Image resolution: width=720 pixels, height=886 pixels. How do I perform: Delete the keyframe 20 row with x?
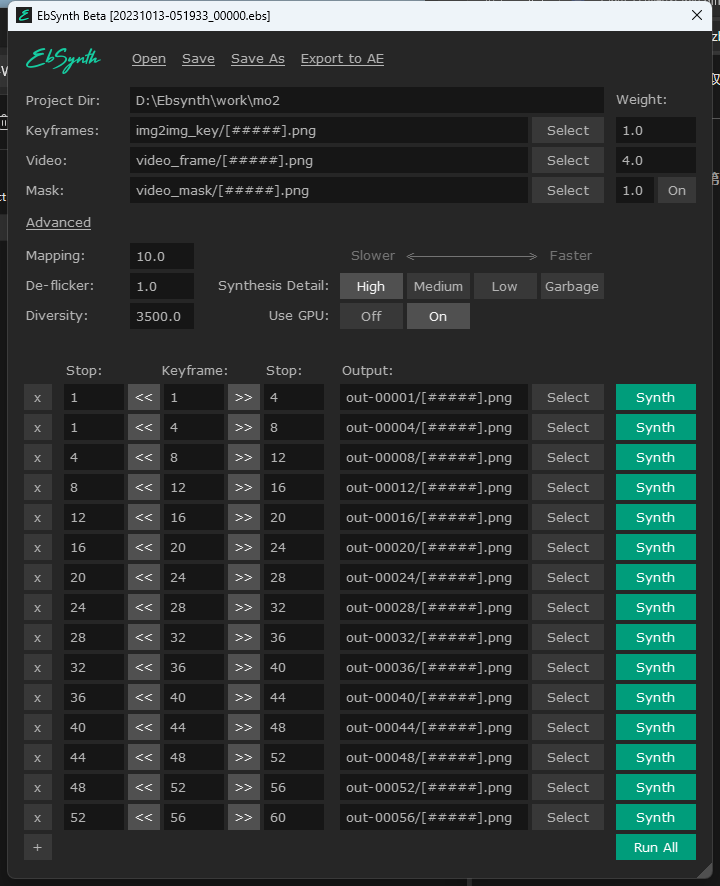click(38, 547)
